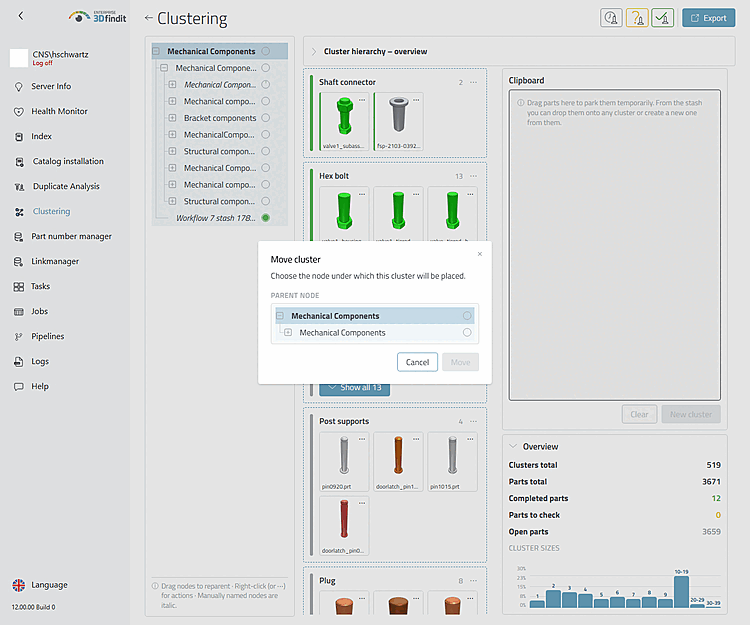The height and width of the screenshot is (625, 750).
Task: Click the Help chat bubble icon
Action: click(x=19, y=386)
